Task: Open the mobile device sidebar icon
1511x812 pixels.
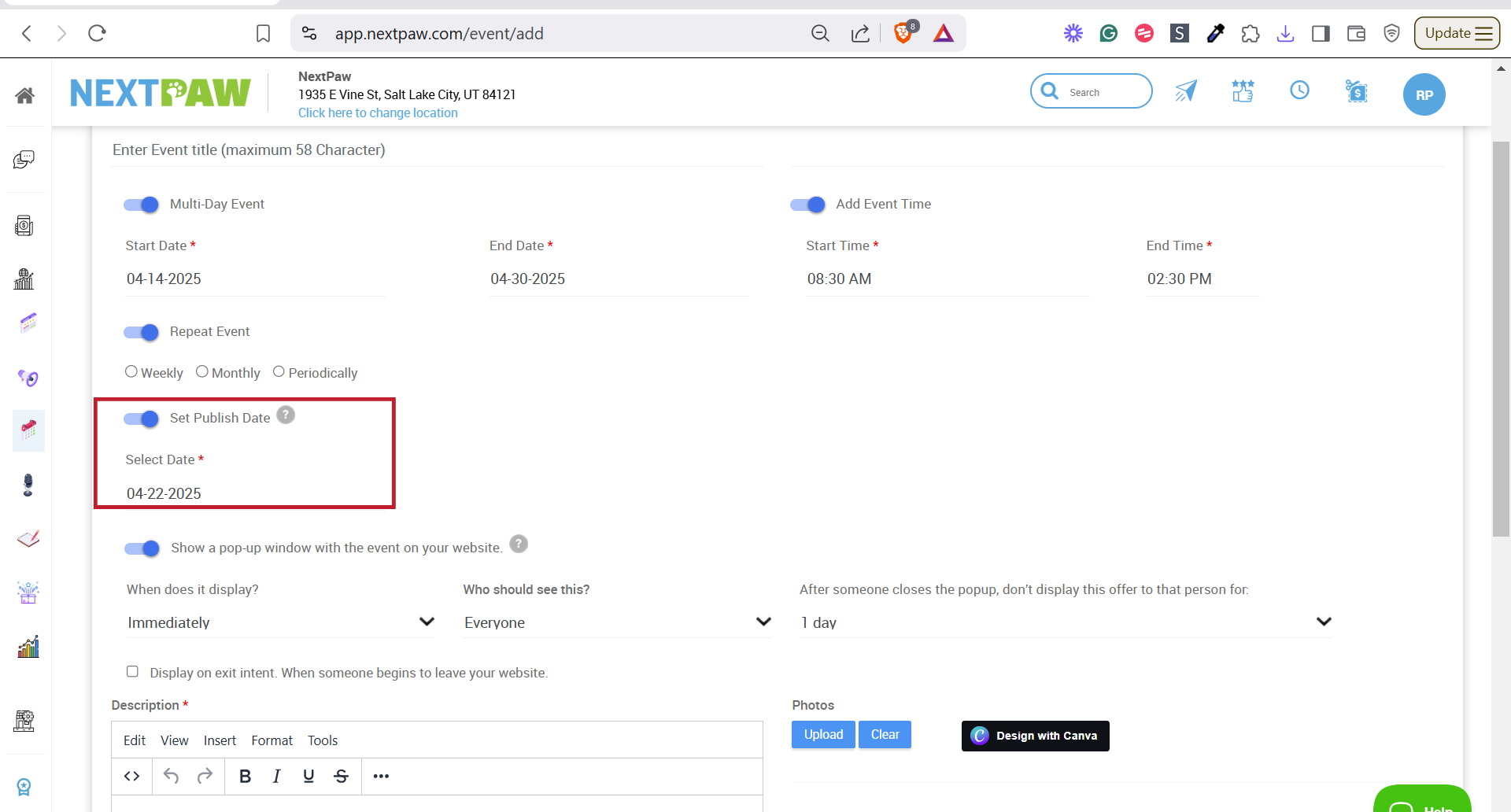Action: click(24, 226)
